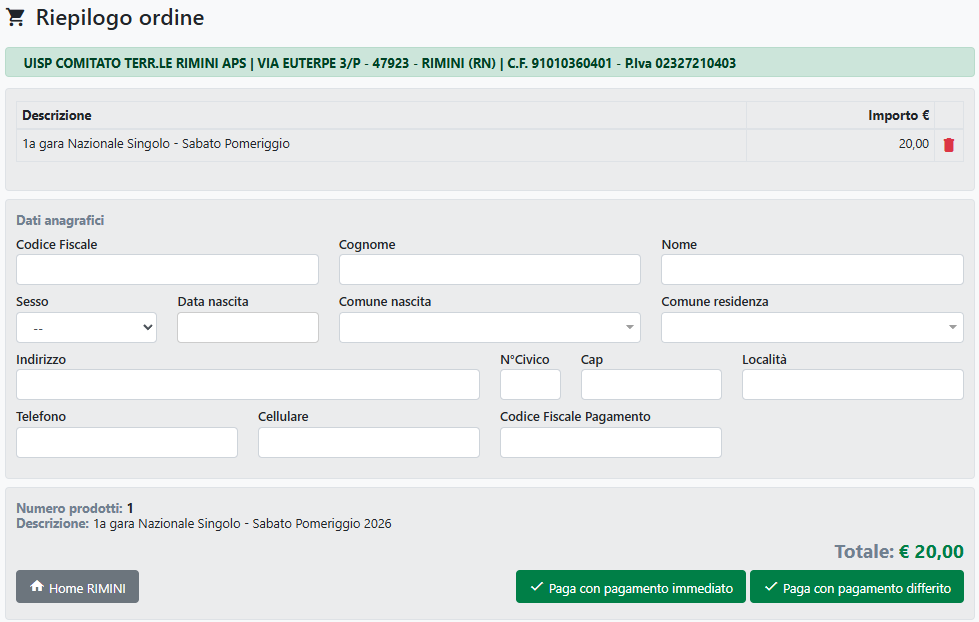Select the Nome input field

812,270
